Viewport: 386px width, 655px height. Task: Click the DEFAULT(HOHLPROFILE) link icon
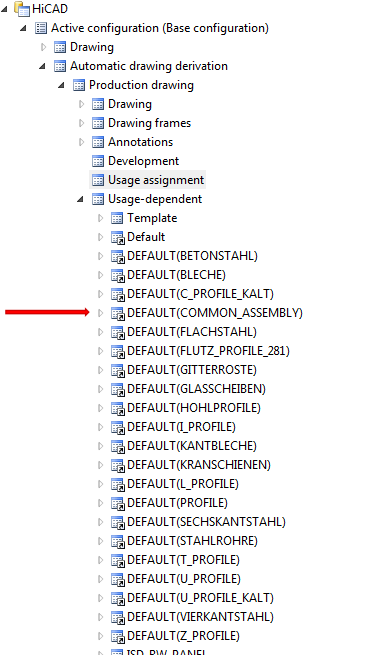[118, 409]
